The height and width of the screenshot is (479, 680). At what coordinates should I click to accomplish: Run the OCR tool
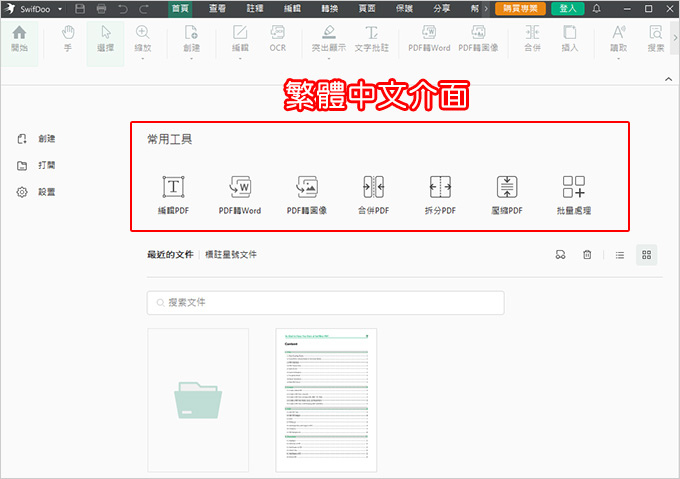click(278, 39)
